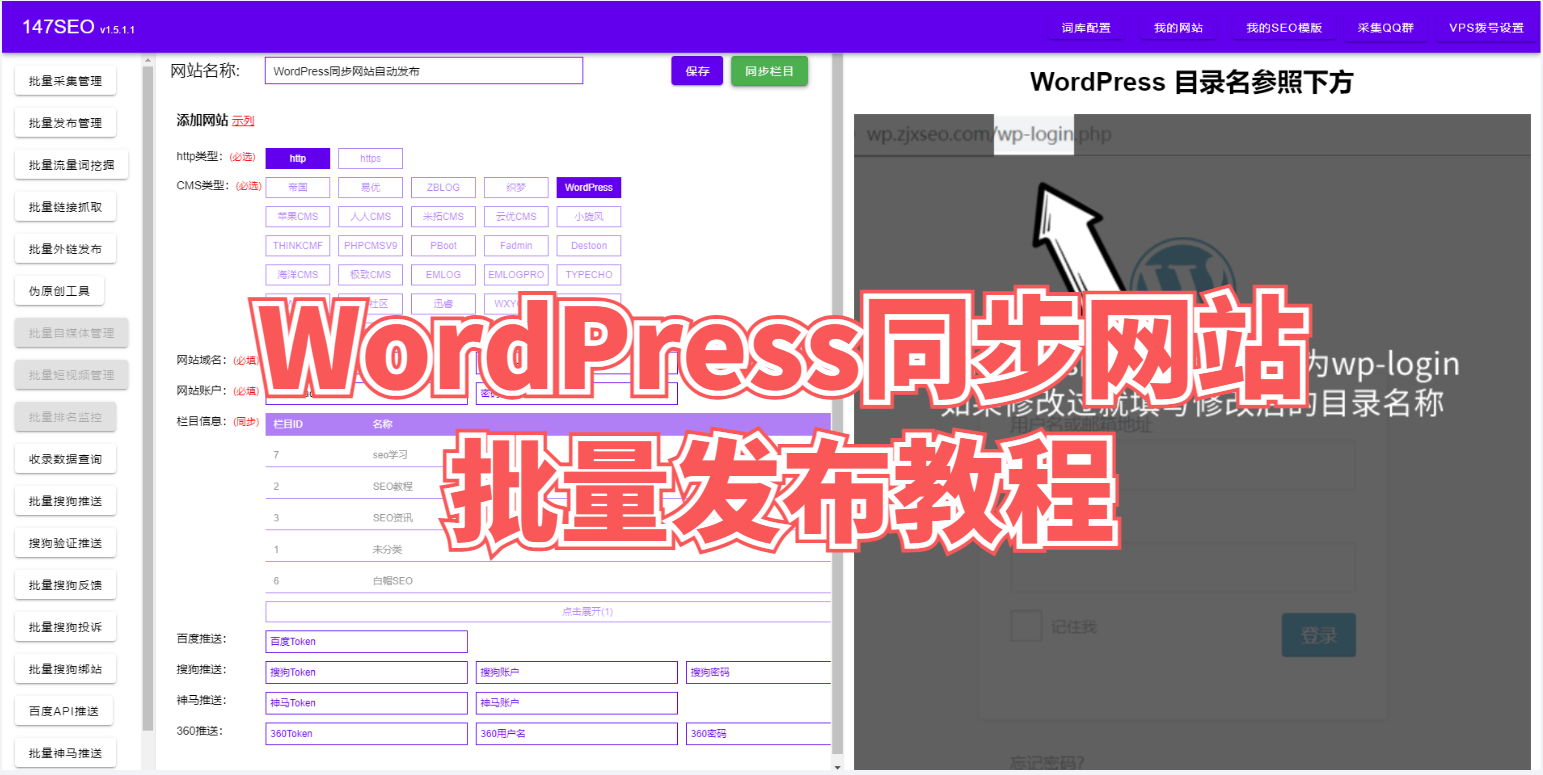Screen dimensions: 1543x775
Task: Open 批量搜狗反馈 in the sidebar
Action: pyautogui.click(x=65, y=585)
